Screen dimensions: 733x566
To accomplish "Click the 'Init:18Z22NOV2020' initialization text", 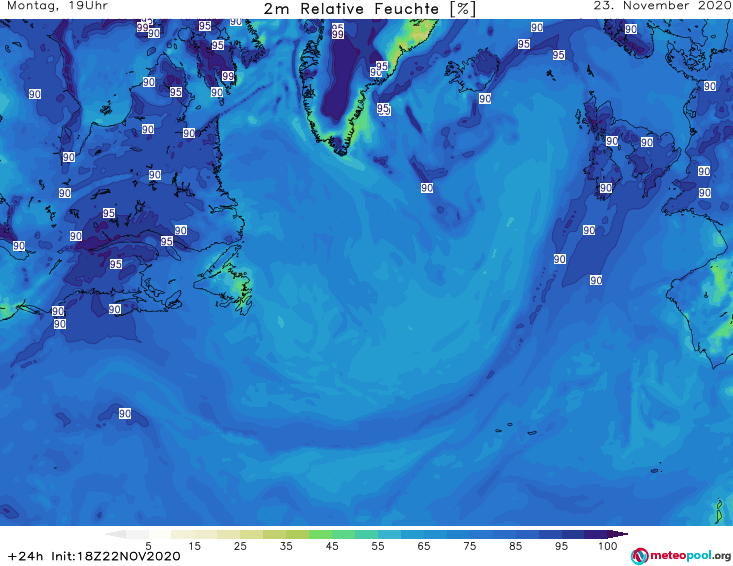I will click(116, 556).
